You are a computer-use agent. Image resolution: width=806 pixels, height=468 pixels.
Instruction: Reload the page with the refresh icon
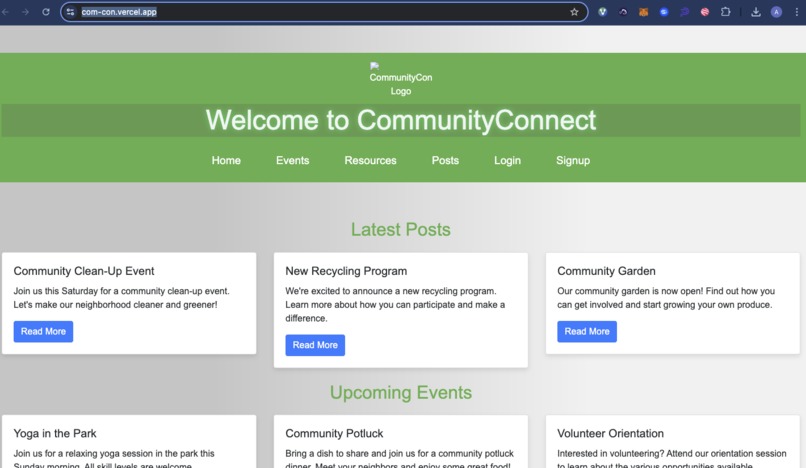[x=46, y=12]
